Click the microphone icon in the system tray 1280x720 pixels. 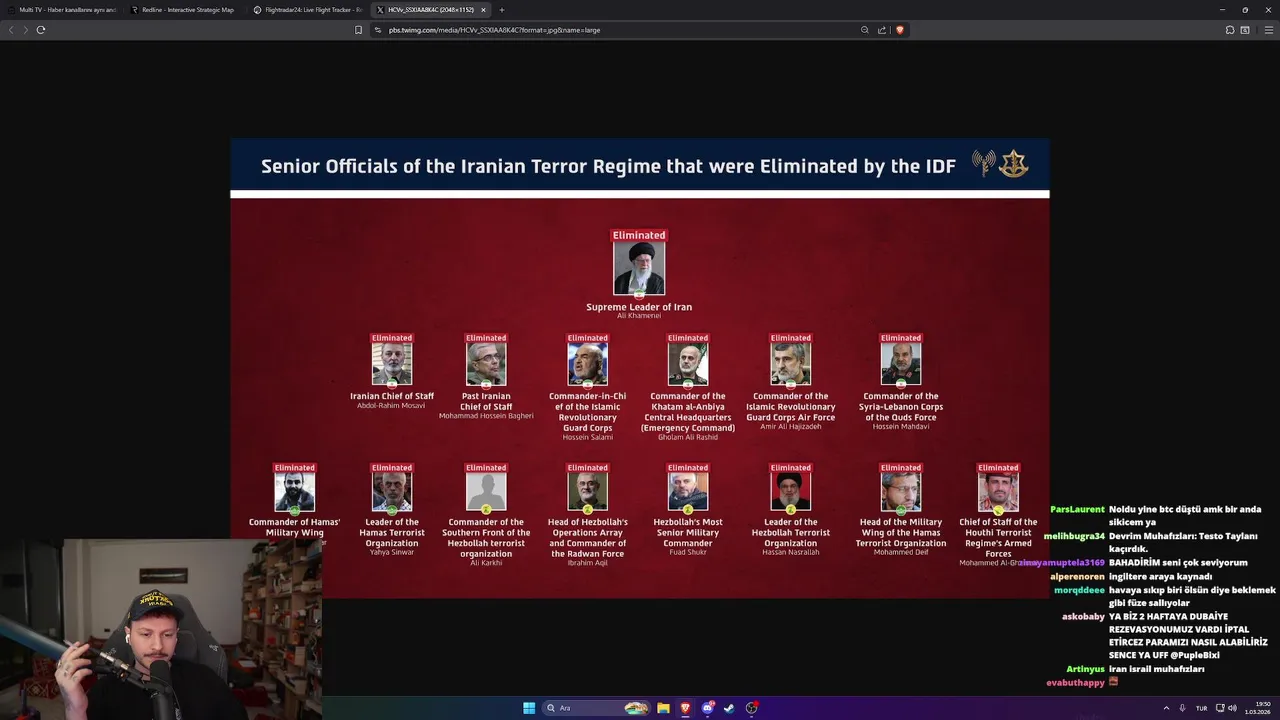click(1183, 708)
